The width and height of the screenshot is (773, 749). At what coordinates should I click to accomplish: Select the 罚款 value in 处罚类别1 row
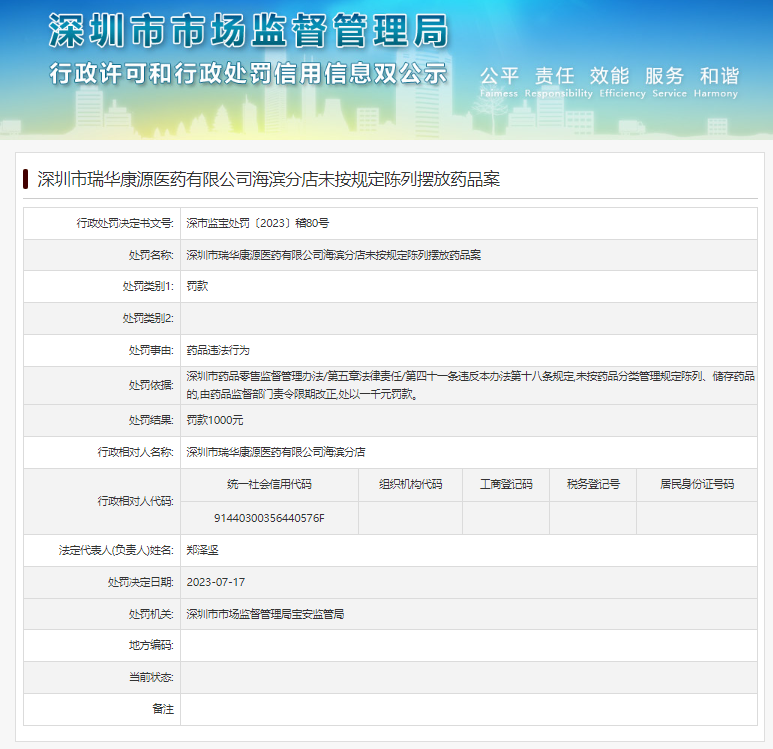point(197,286)
